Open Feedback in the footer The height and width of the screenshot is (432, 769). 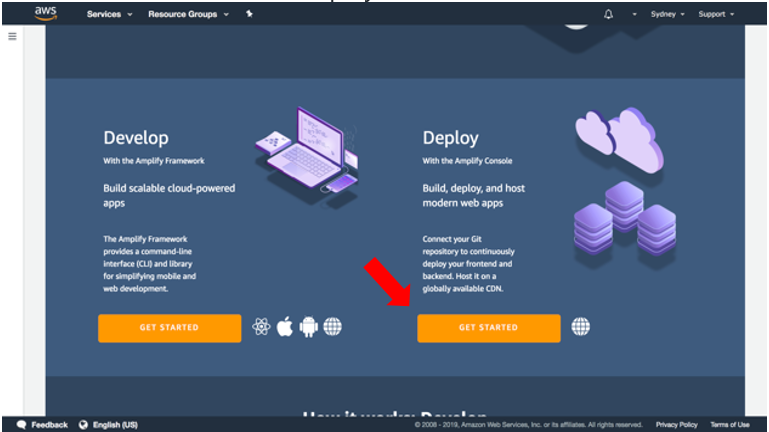point(49,425)
